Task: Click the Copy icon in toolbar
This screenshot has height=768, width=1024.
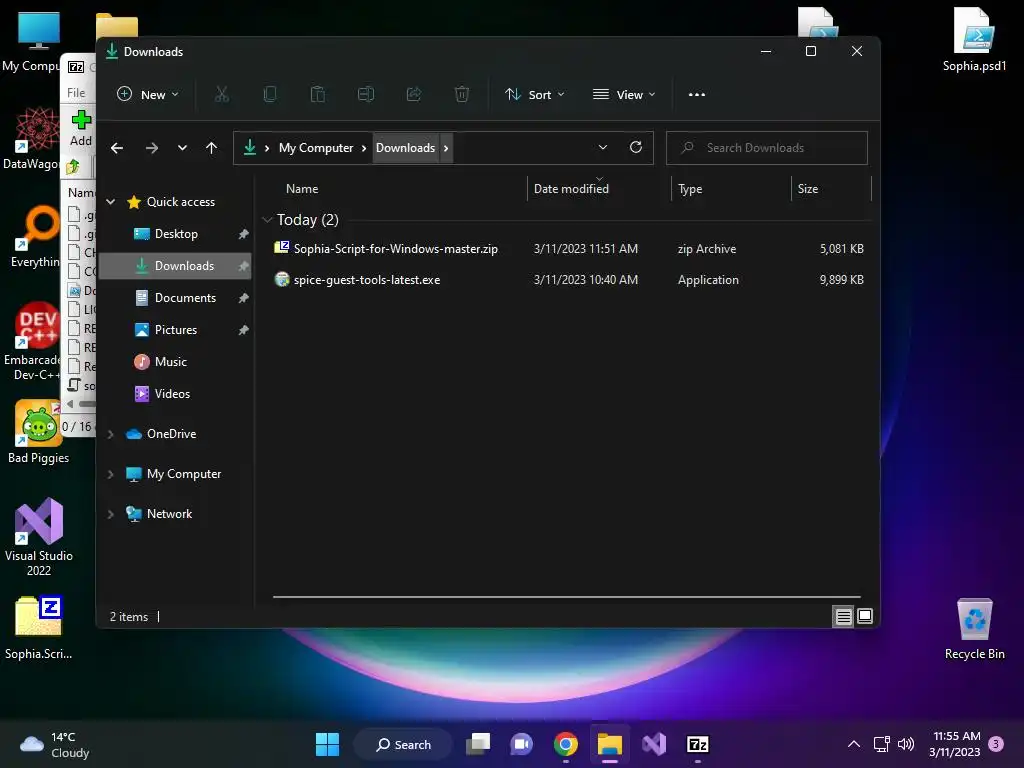Action: click(x=270, y=95)
